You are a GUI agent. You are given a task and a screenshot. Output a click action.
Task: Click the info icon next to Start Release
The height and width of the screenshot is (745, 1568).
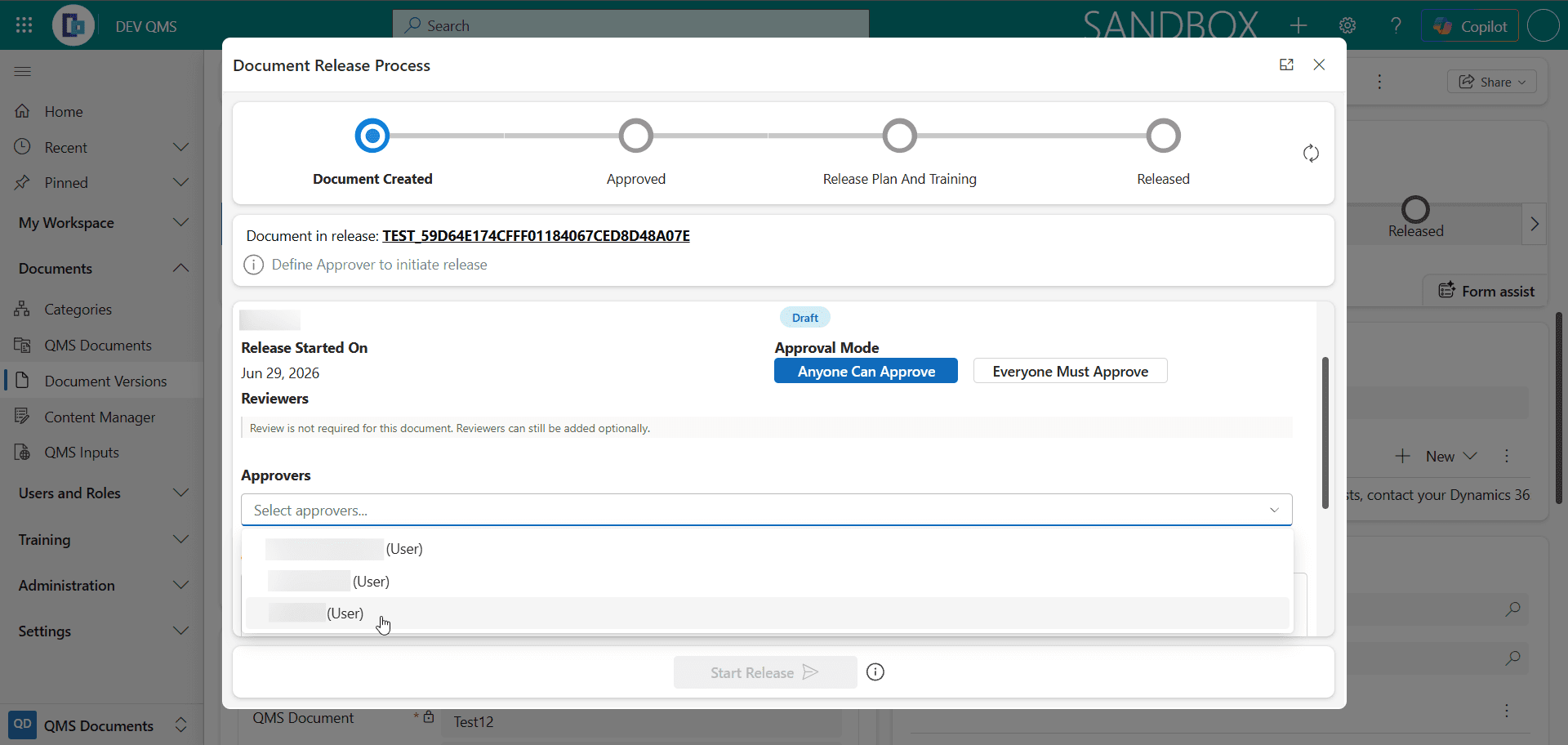coord(875,672)
